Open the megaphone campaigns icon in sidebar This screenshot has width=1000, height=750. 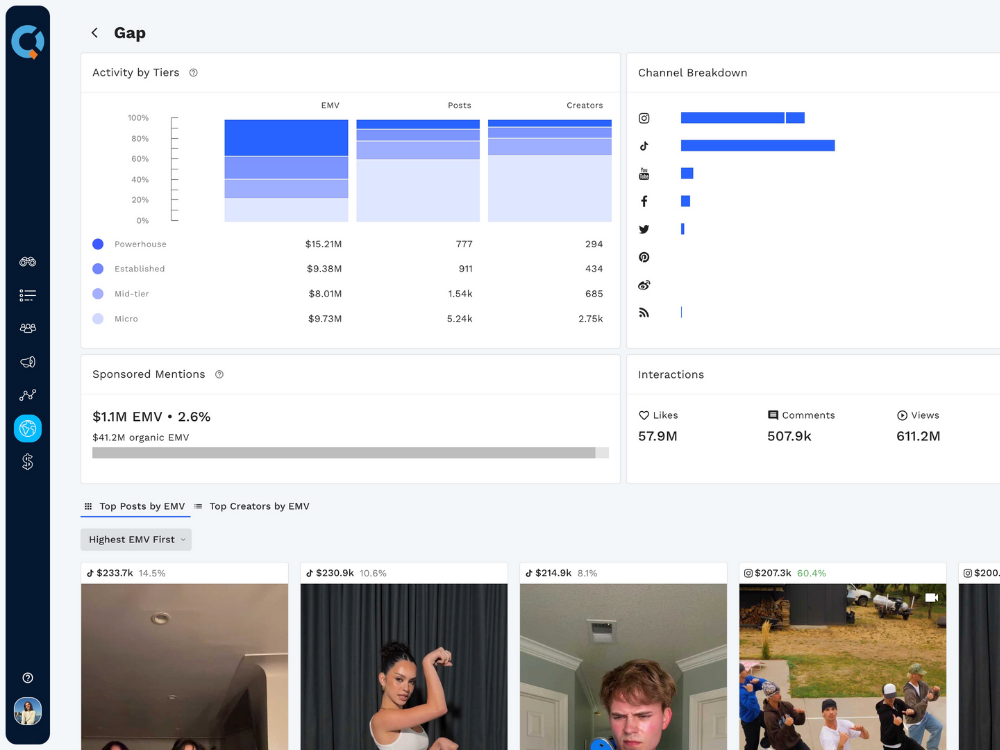pos(28,362)
